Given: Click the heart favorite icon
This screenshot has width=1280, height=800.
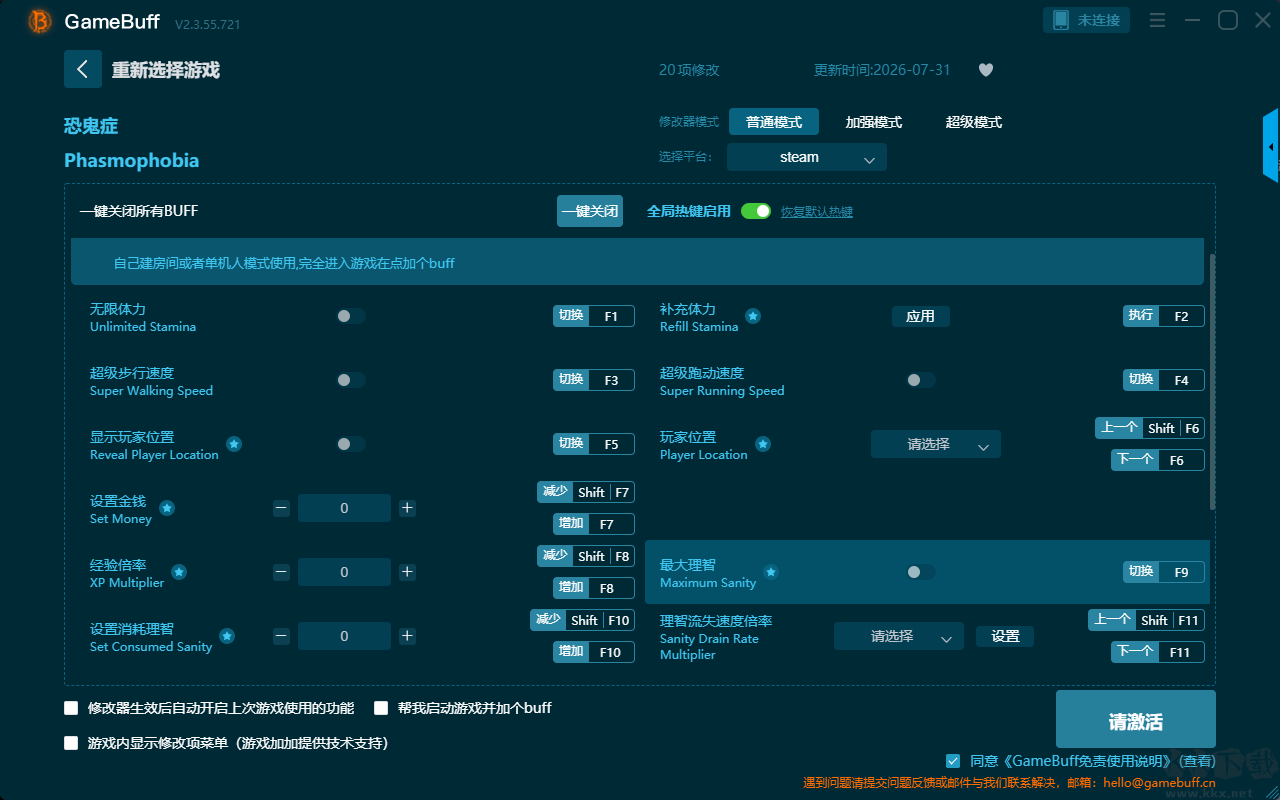Looking at the screenshot, I should tap(985, 70).
